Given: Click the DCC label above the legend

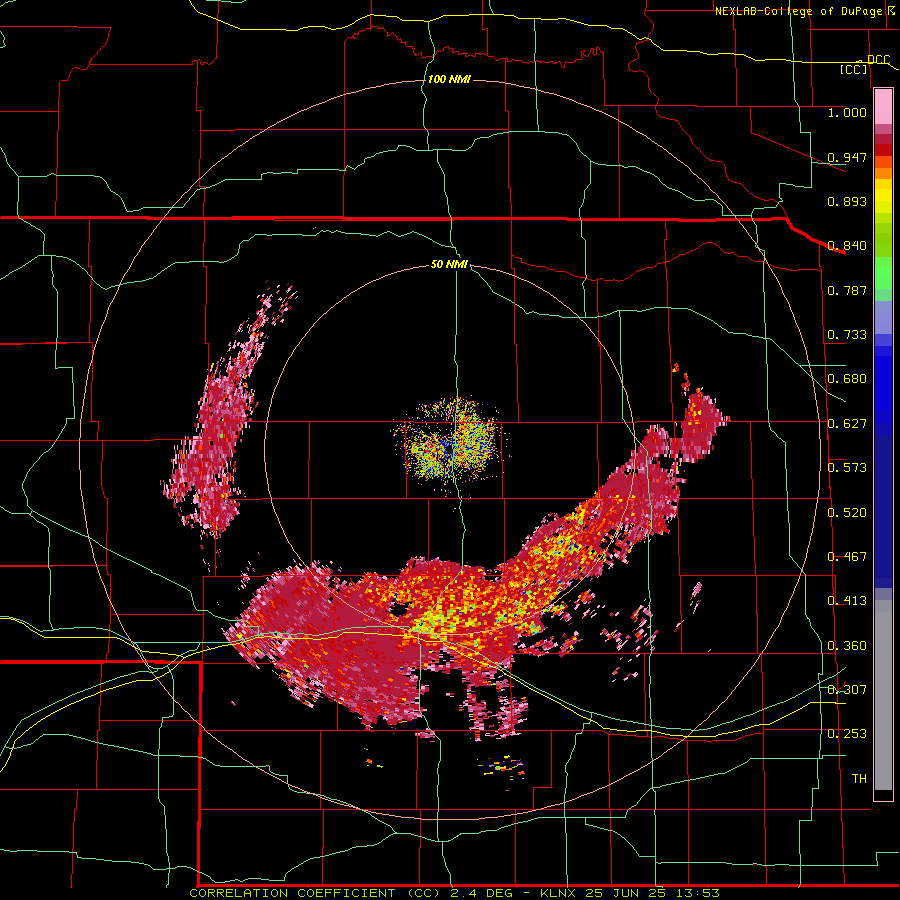Looking at the screenshot, I should (878, 60).
